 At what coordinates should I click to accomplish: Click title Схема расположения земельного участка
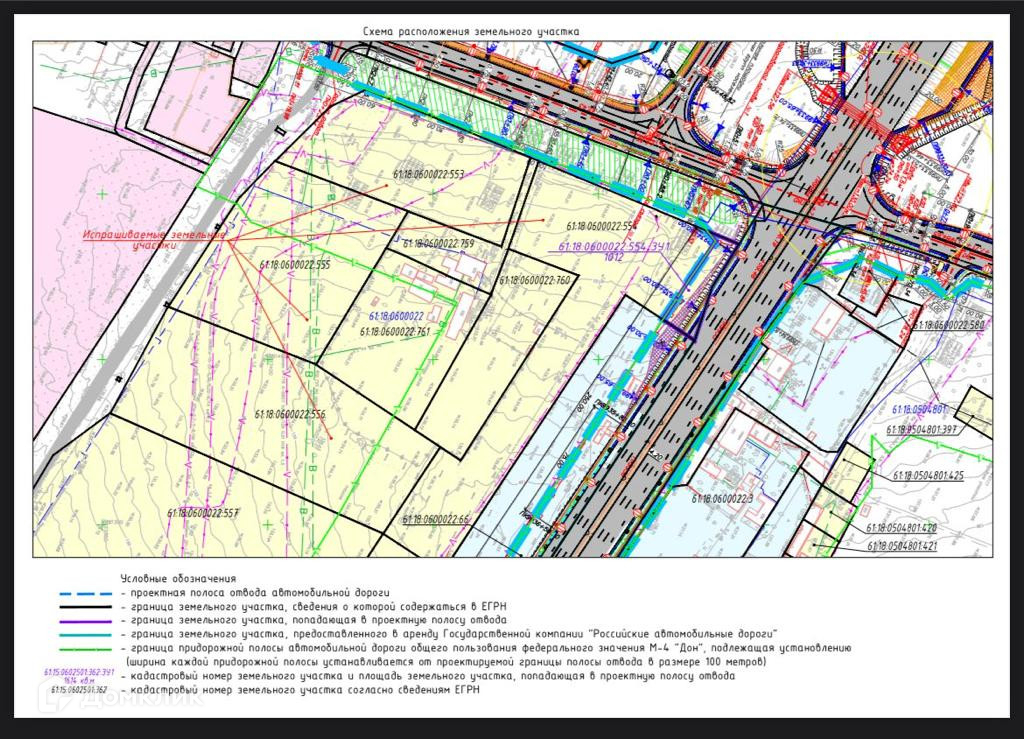[471, 31]
